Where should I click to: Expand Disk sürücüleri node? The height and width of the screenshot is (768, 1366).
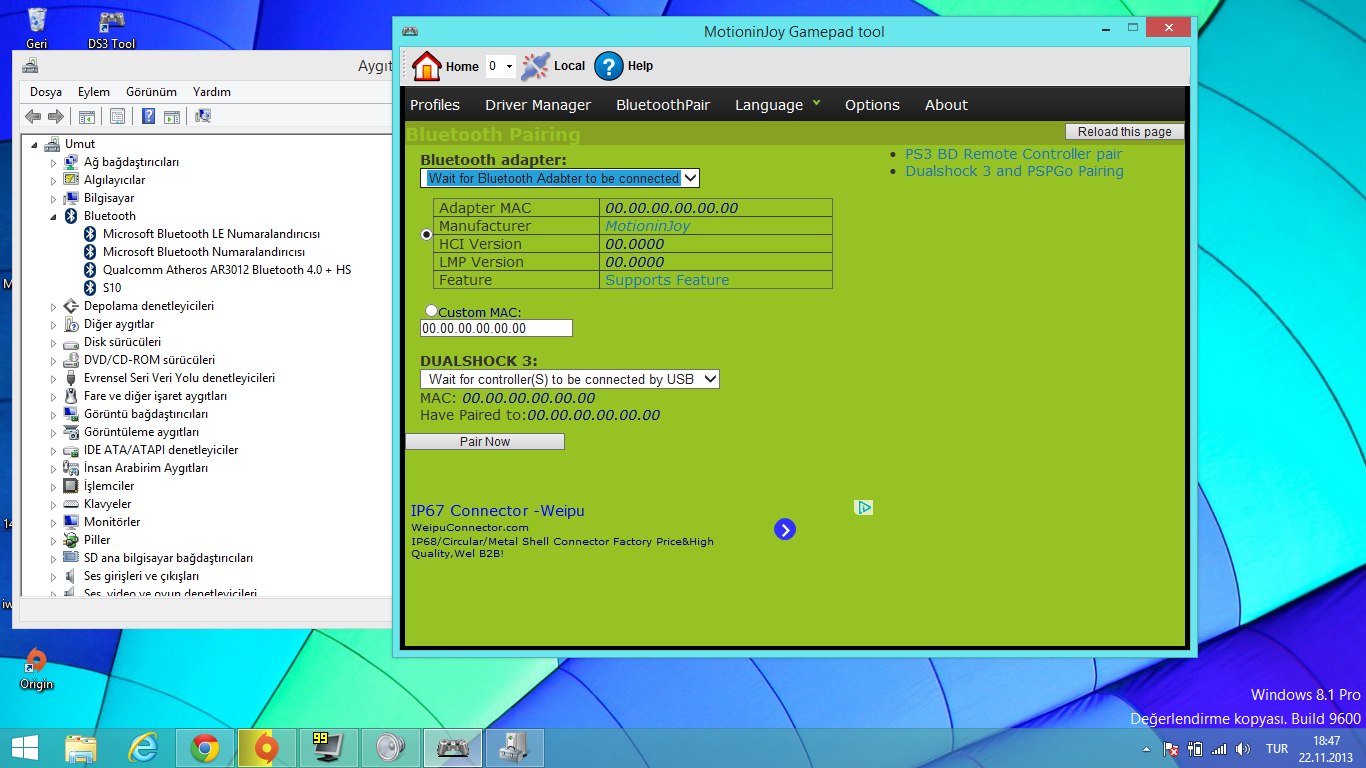54,342
